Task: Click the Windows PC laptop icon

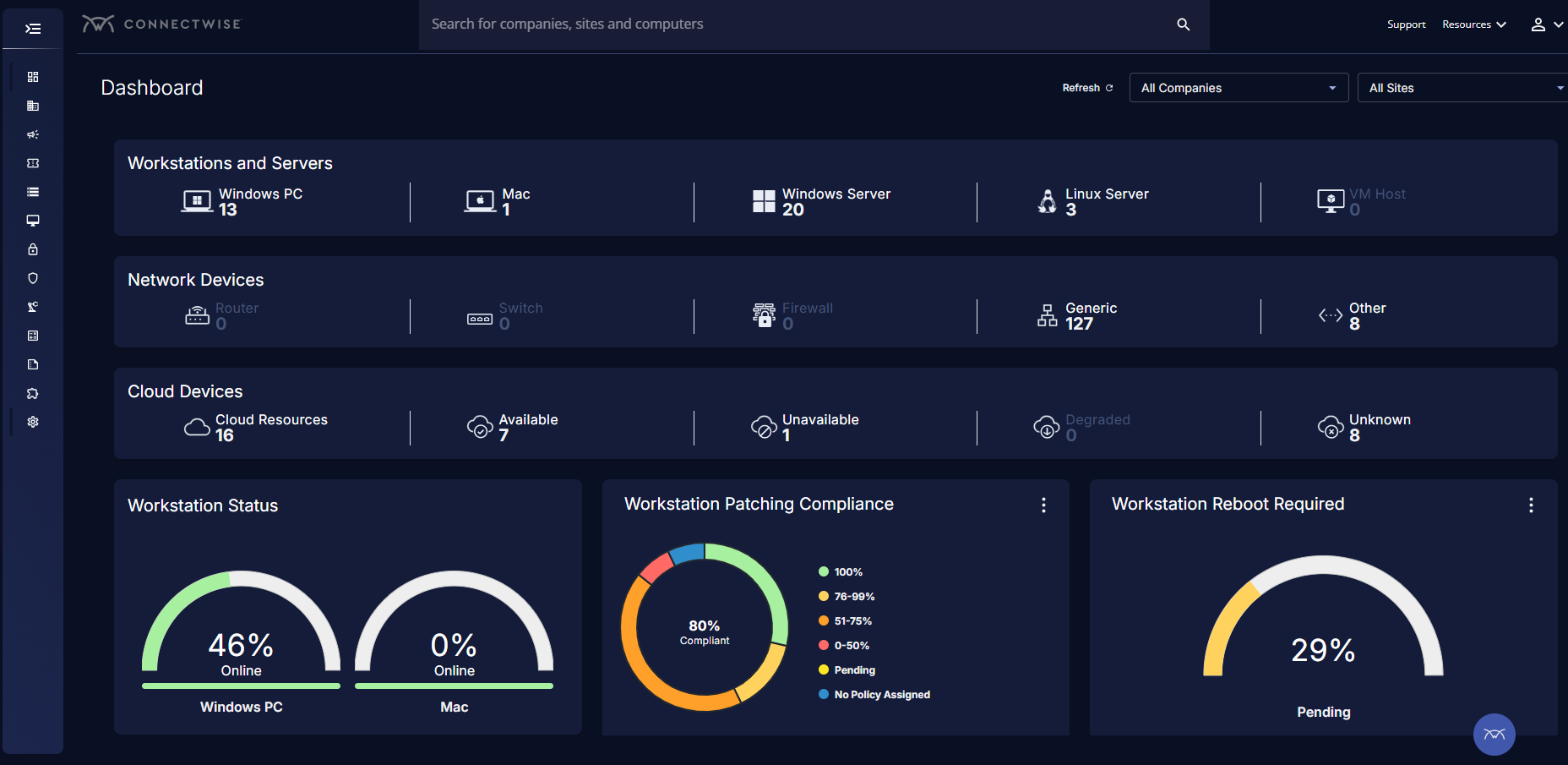Action: pyautogui.click(x=197, y=201)
